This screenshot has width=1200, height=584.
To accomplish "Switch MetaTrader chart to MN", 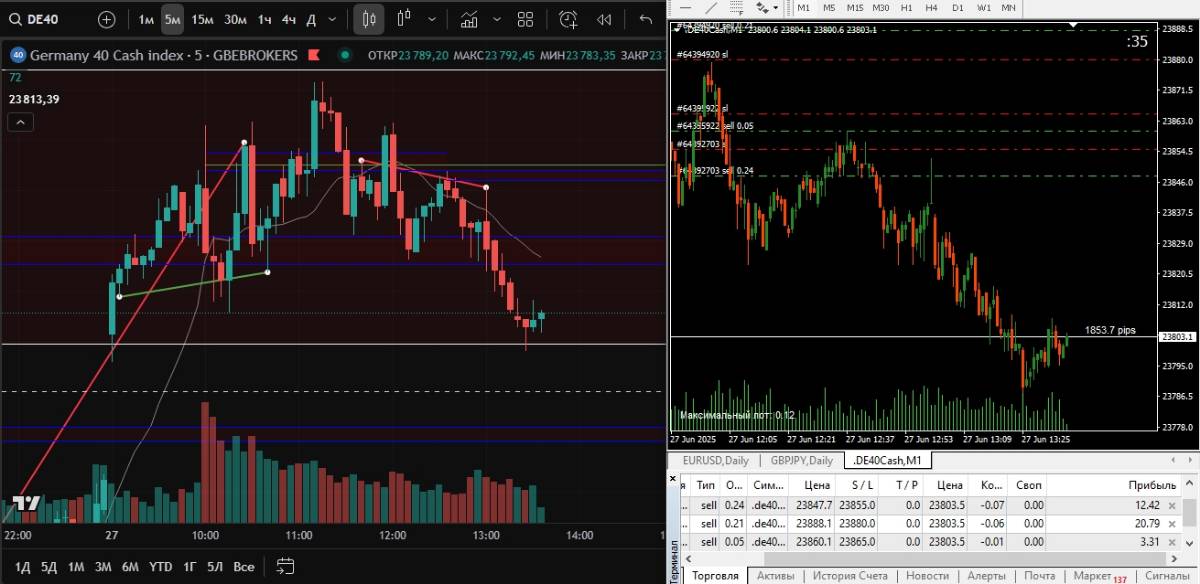I will point(1009,7).
